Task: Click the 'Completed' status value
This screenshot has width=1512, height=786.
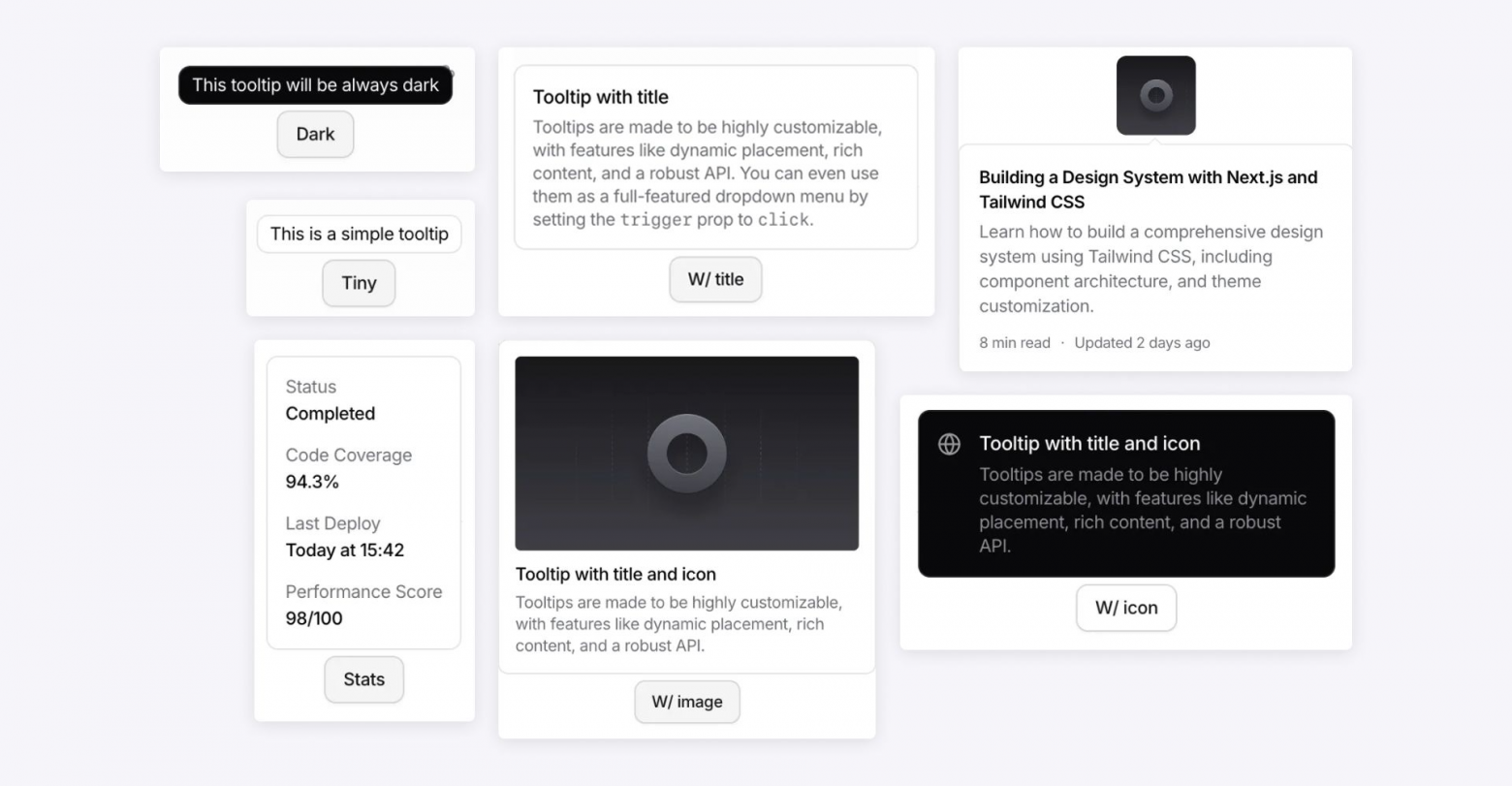Action: click(330, 414)
